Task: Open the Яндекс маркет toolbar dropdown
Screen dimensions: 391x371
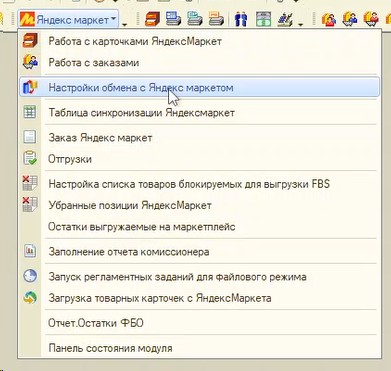Action: 68,20
